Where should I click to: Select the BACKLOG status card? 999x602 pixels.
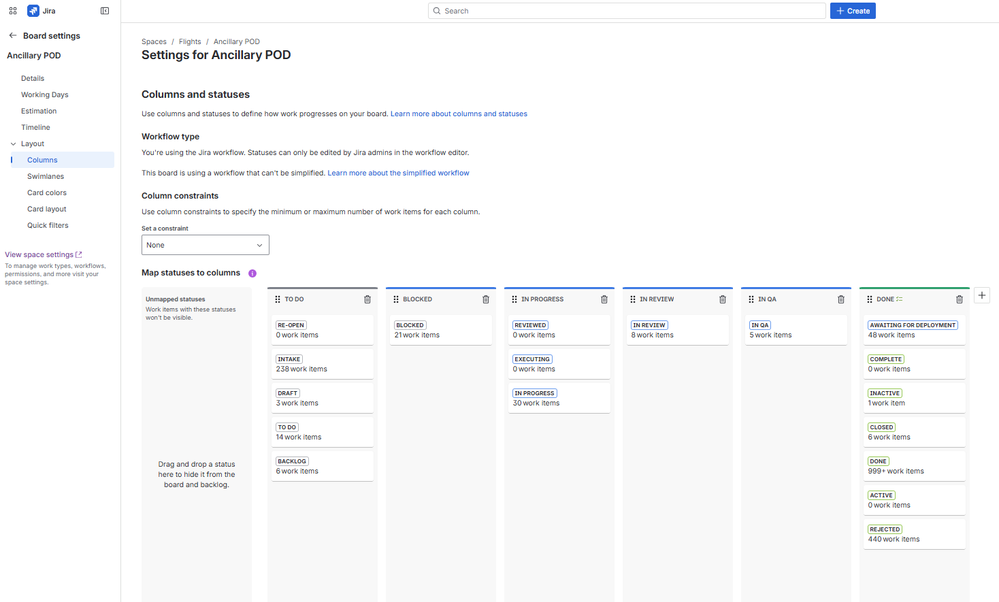[x=322, y=466]
